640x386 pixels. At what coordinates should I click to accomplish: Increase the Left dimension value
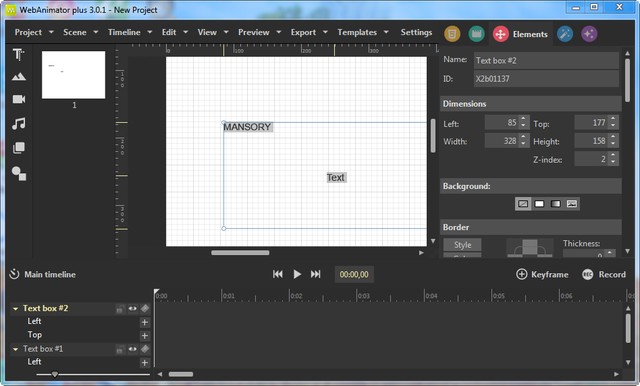pos(523,119)
